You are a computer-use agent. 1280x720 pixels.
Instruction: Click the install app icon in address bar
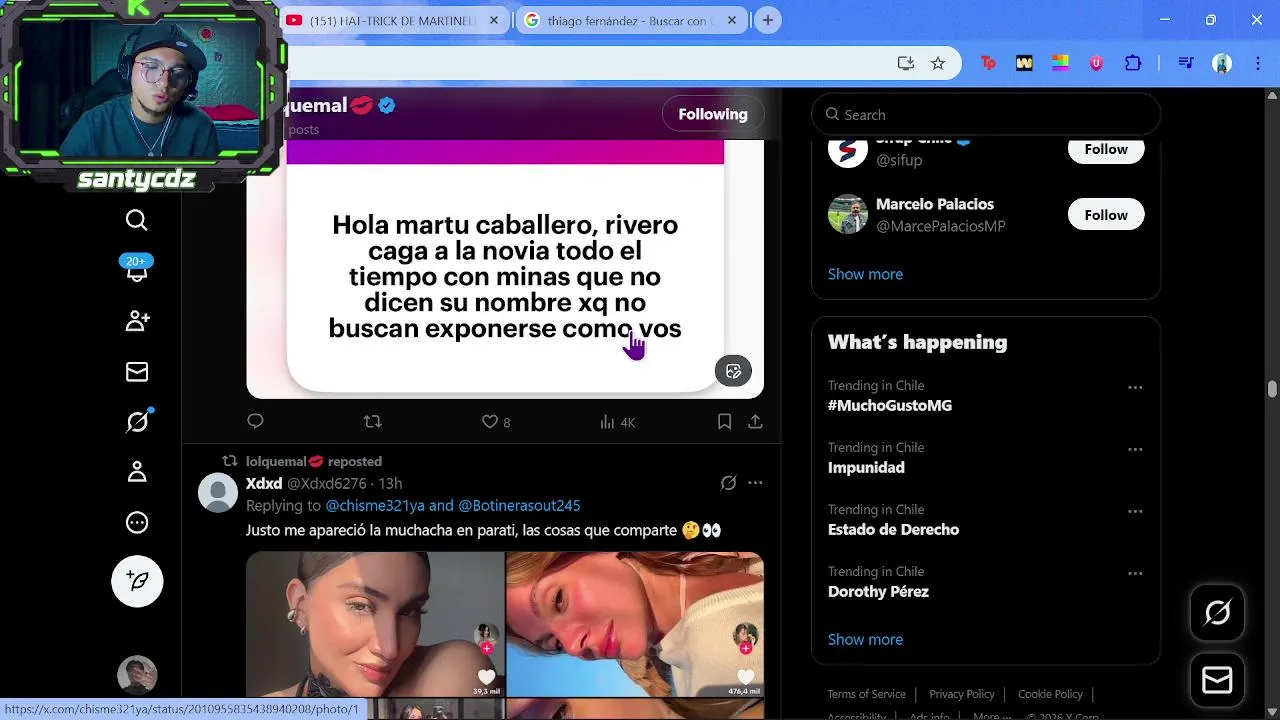[906, 63]
